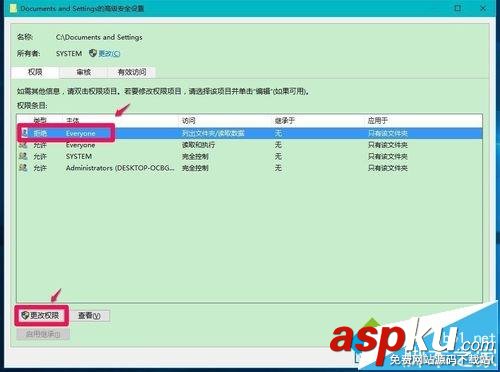Click the 查看(V) button

point(89,315)
